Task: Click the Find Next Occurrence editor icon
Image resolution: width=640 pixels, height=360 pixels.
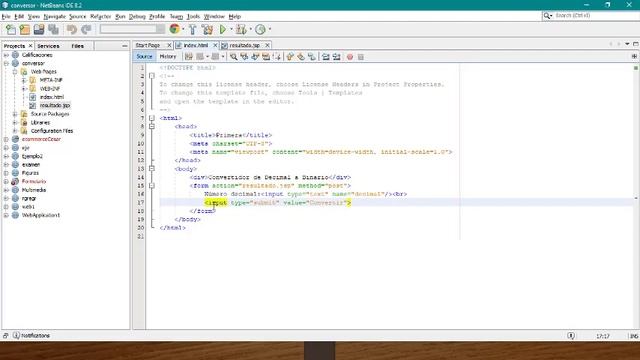Action: click(x=255, y=57)
